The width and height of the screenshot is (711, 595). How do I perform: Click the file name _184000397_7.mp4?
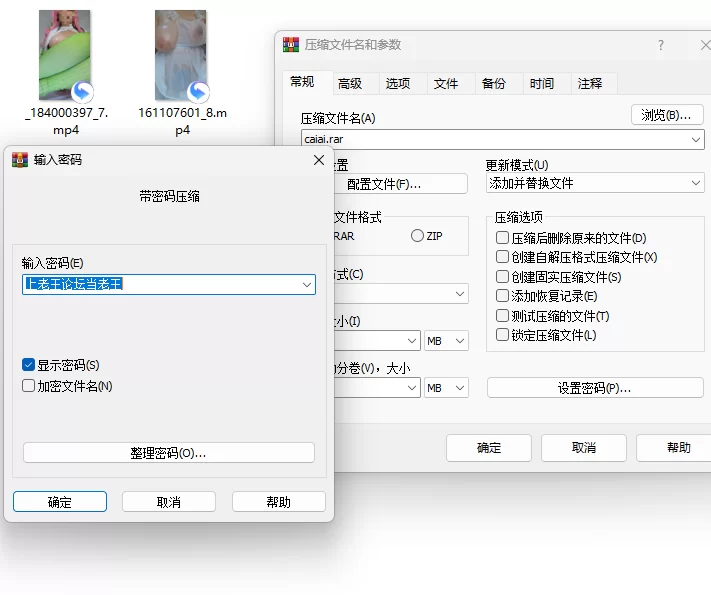(x=66, y=121)
